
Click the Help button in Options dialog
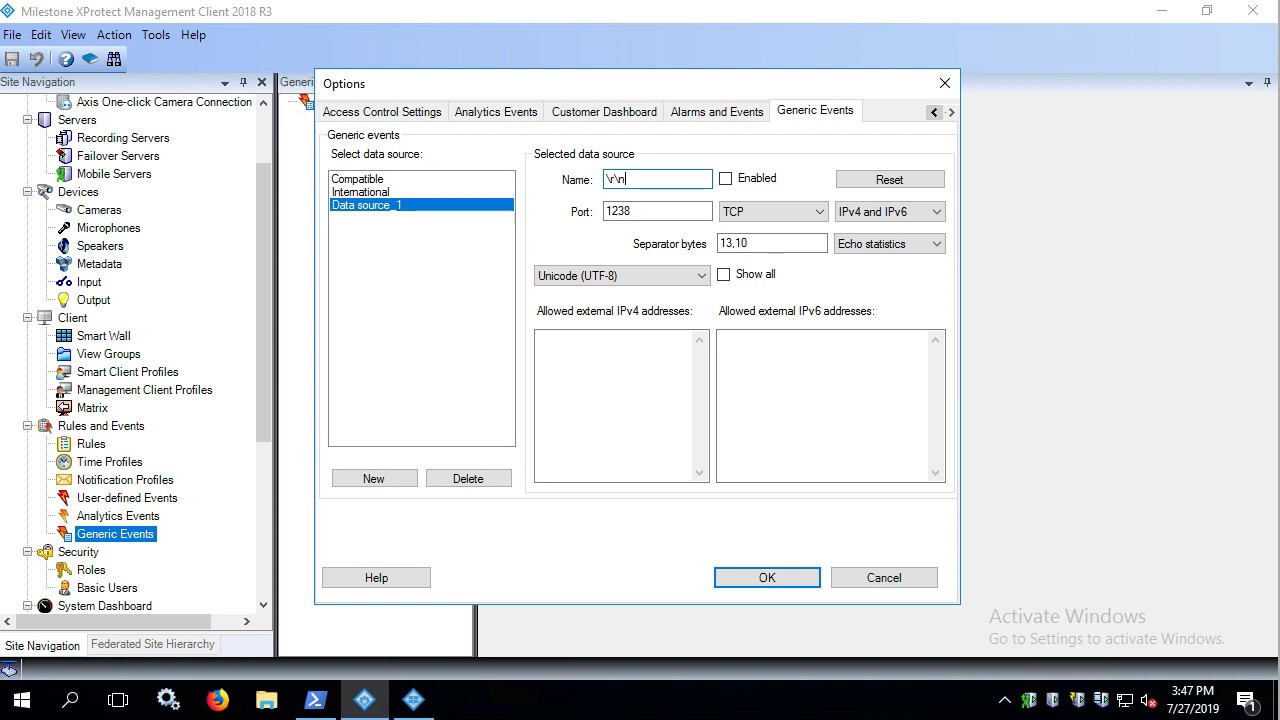click(x=376, y=578)
